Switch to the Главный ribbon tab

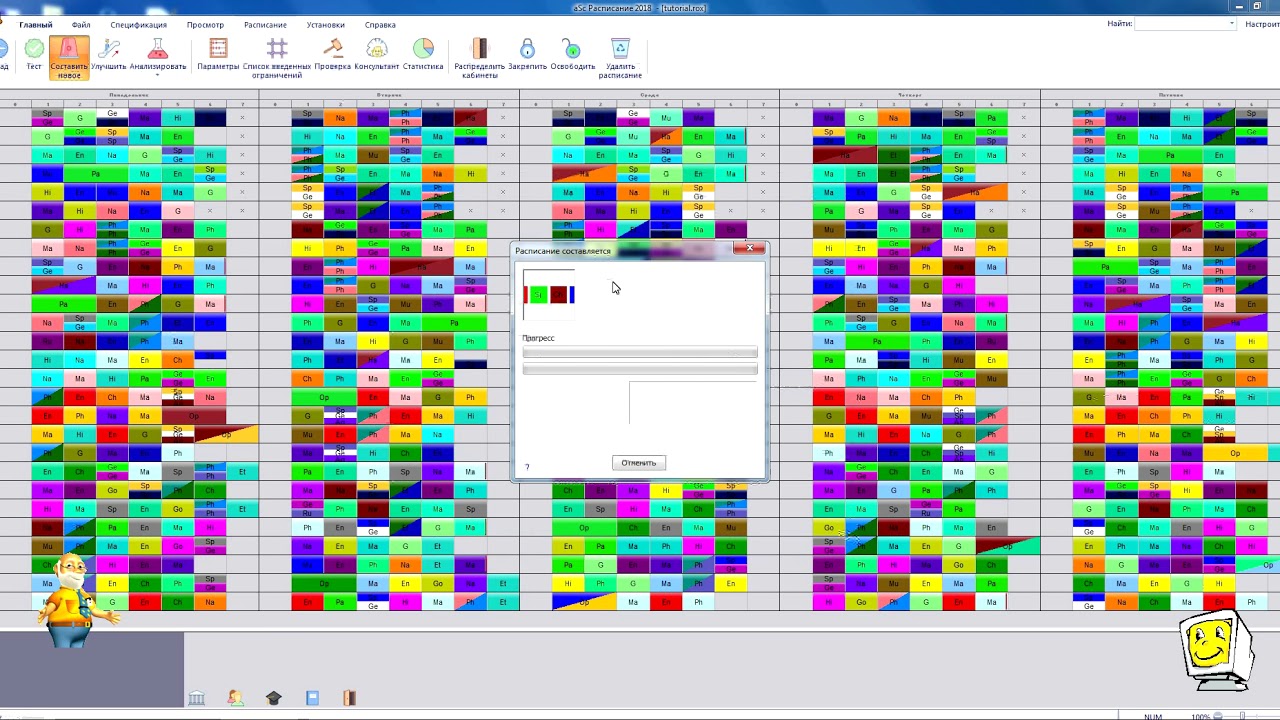coord(36,25)
